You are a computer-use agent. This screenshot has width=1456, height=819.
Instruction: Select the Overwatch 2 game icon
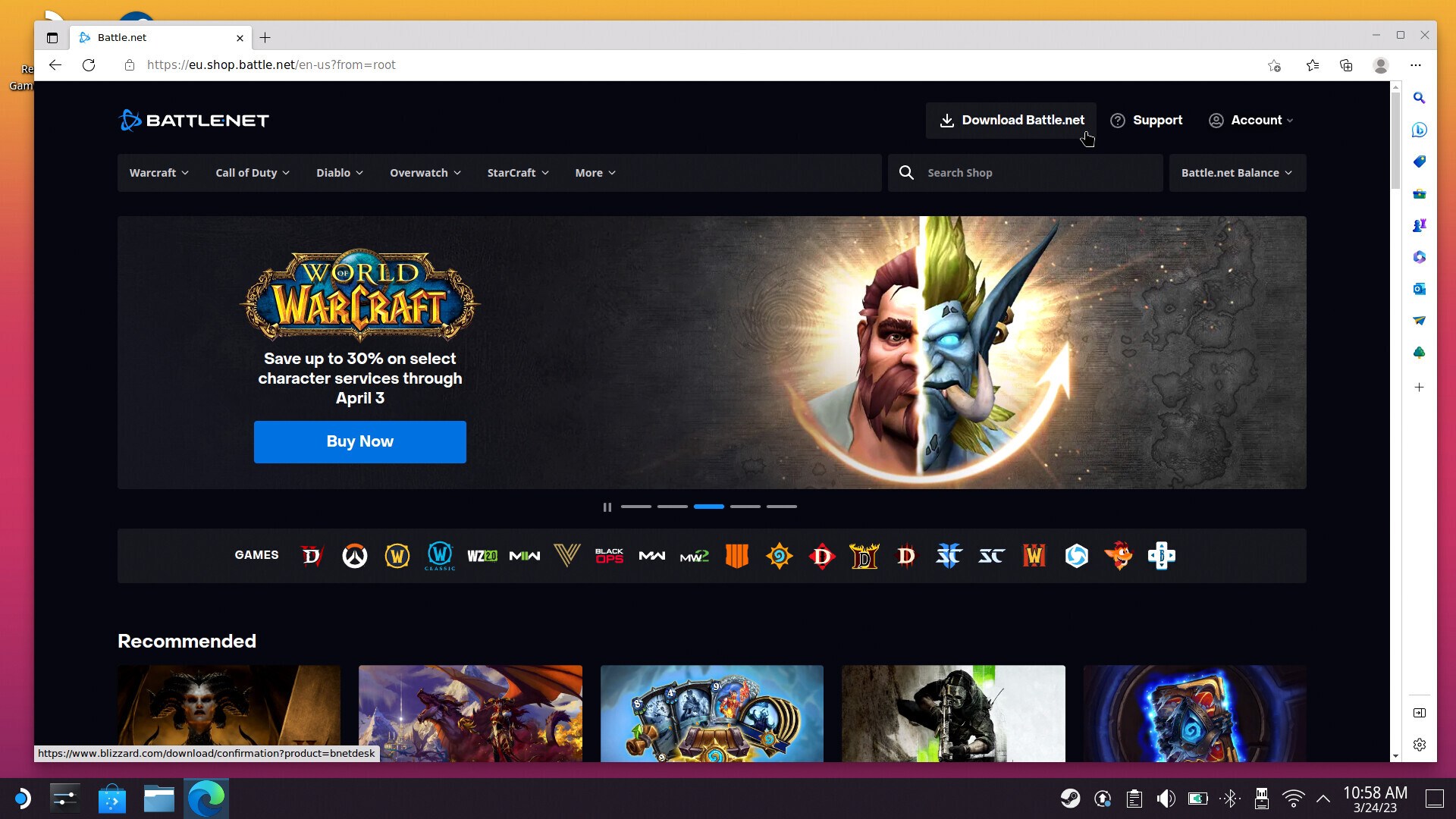pos(354,556)
